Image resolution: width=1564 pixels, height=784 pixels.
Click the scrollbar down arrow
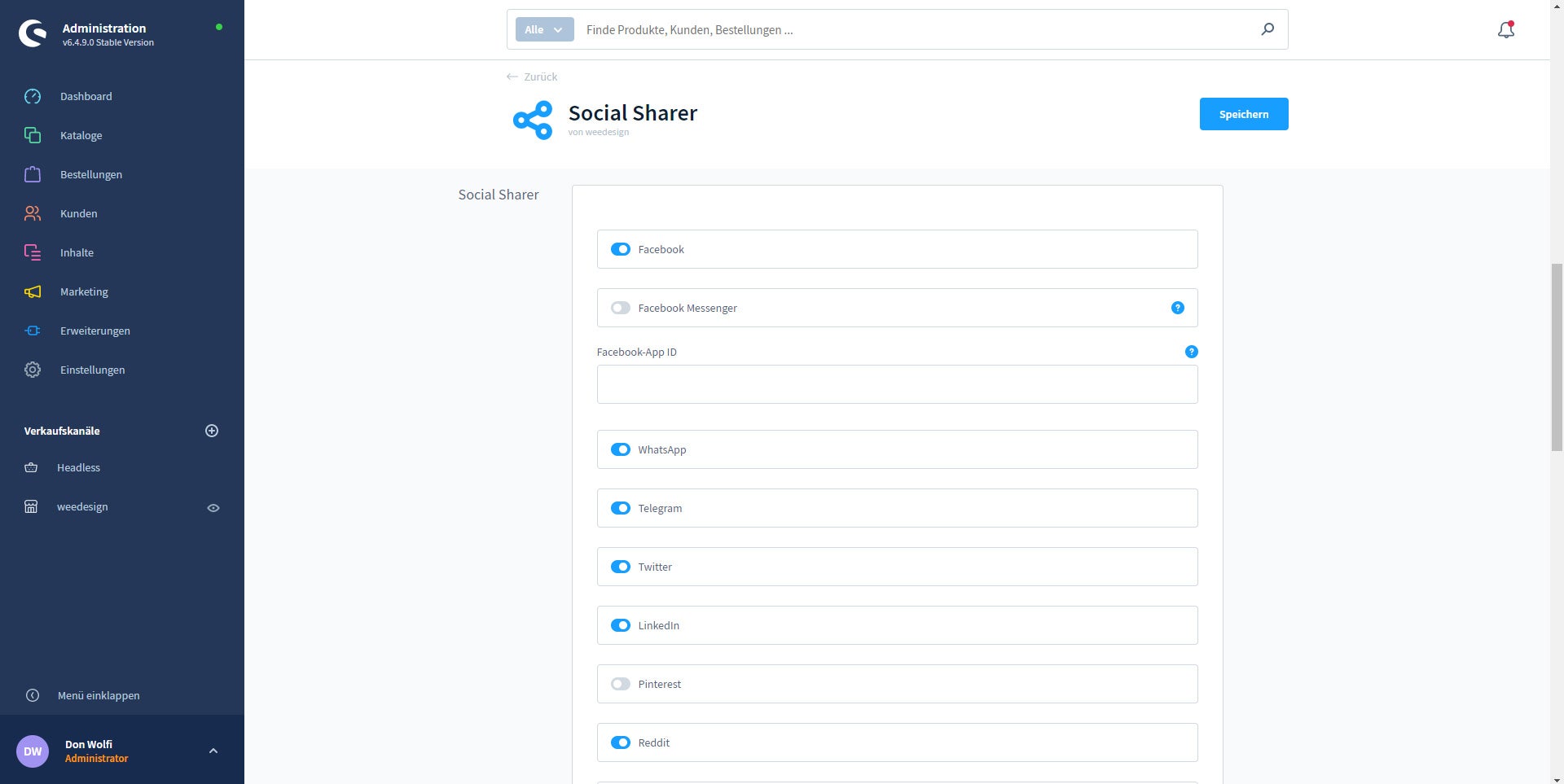1557,778
